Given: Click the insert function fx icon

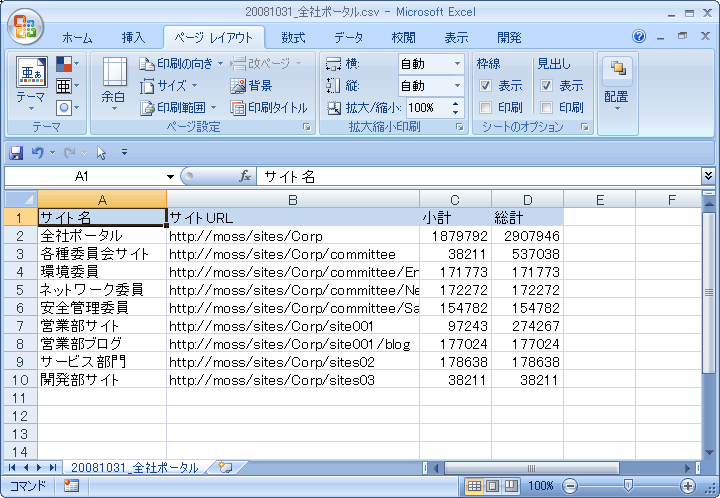Looking at the screenshot, I should [x=244, y=176].
